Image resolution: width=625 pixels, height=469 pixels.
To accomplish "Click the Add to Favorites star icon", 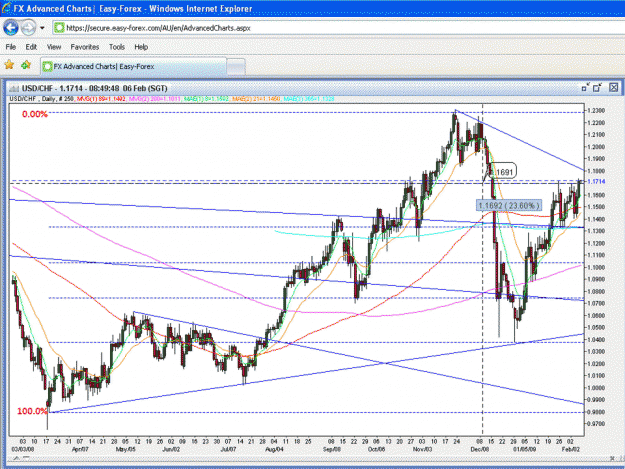I will click(x=26, y=65).
